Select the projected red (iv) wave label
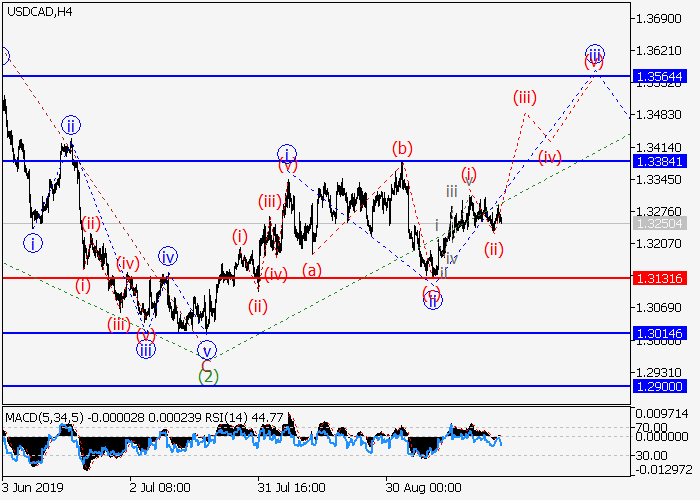This screenshot has height=500, width=700. tap(549, 157)
